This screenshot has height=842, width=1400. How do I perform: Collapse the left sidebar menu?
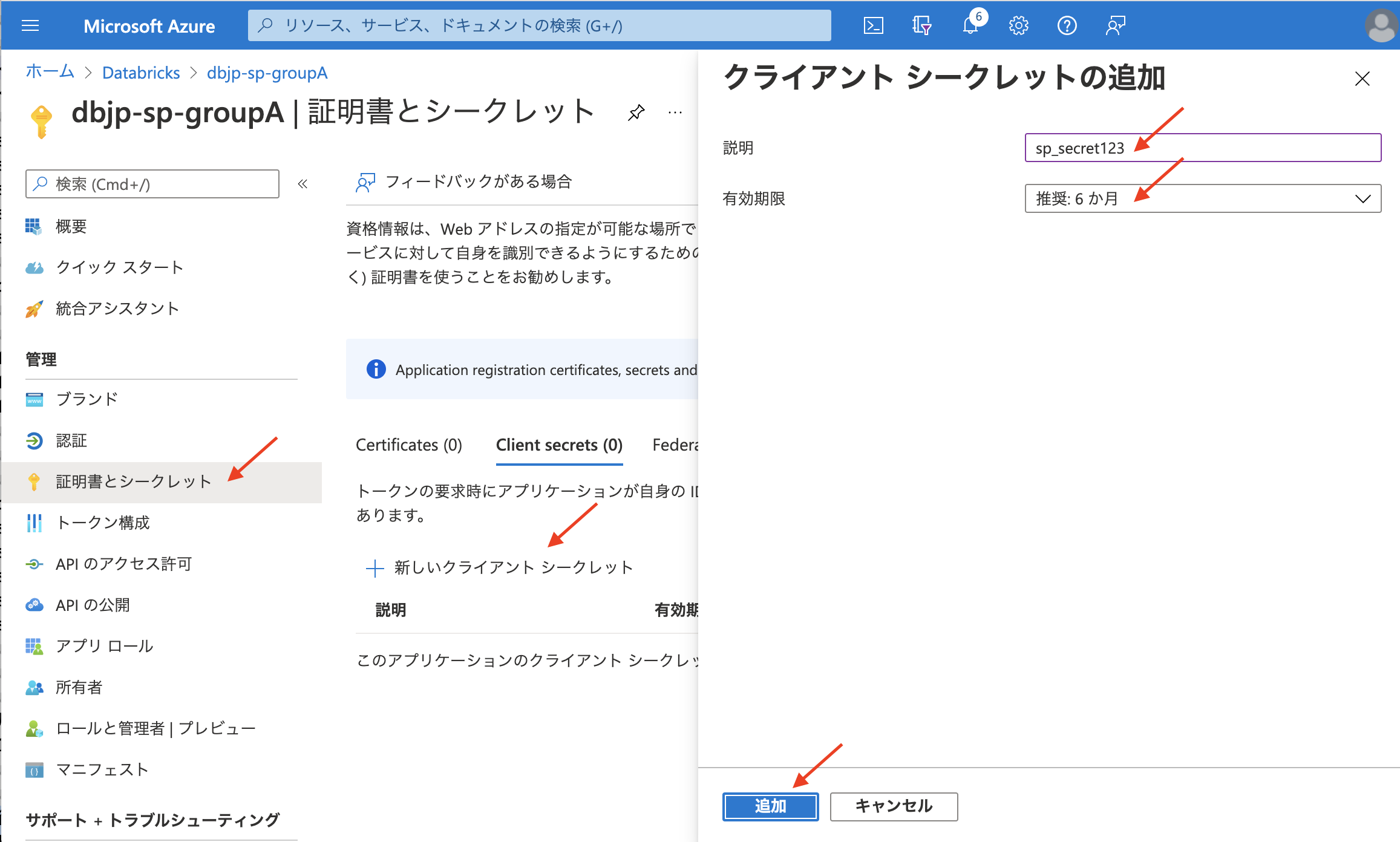(303, 184)
